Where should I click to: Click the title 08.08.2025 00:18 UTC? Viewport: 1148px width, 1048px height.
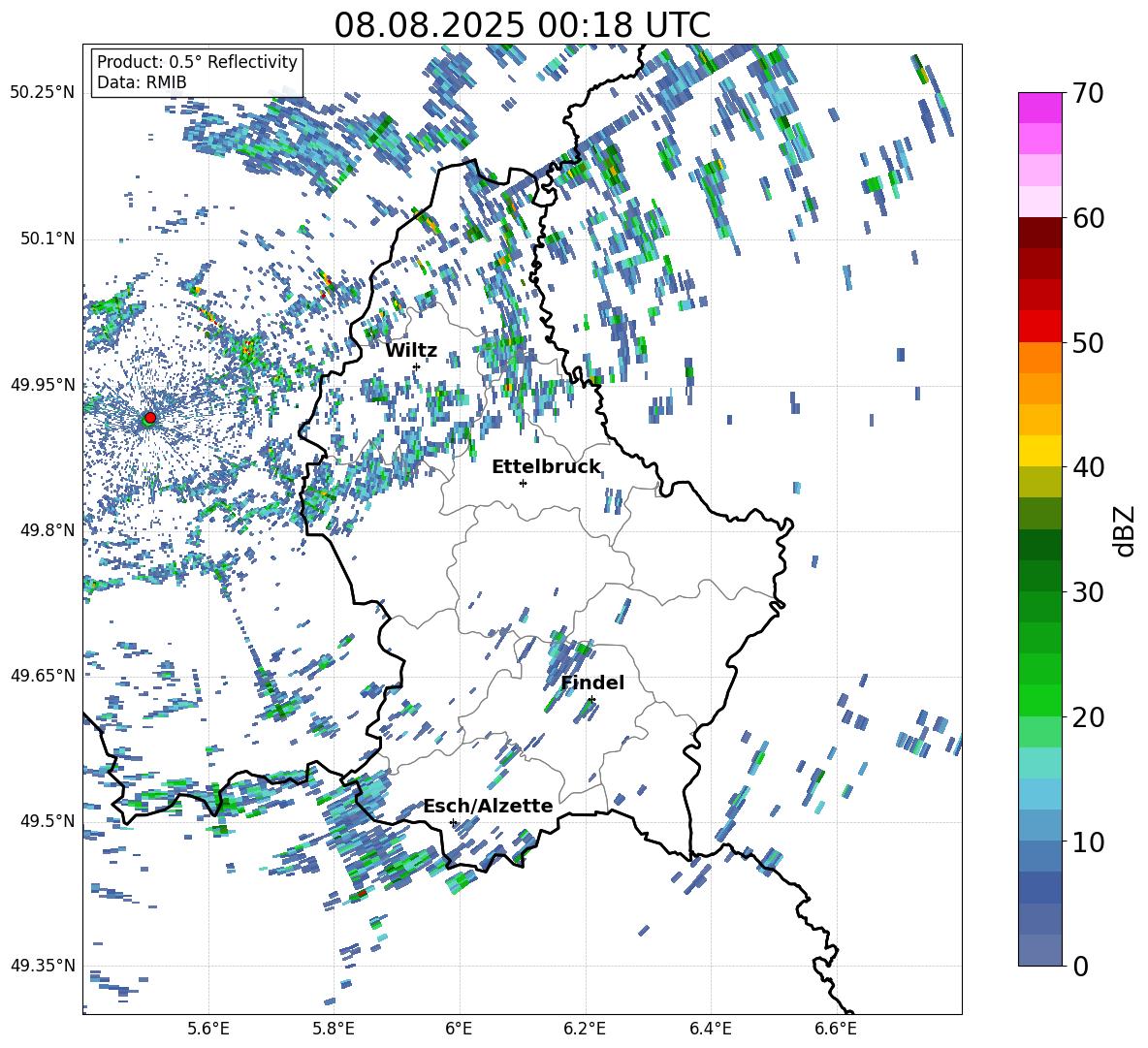(x=523, y=25)
